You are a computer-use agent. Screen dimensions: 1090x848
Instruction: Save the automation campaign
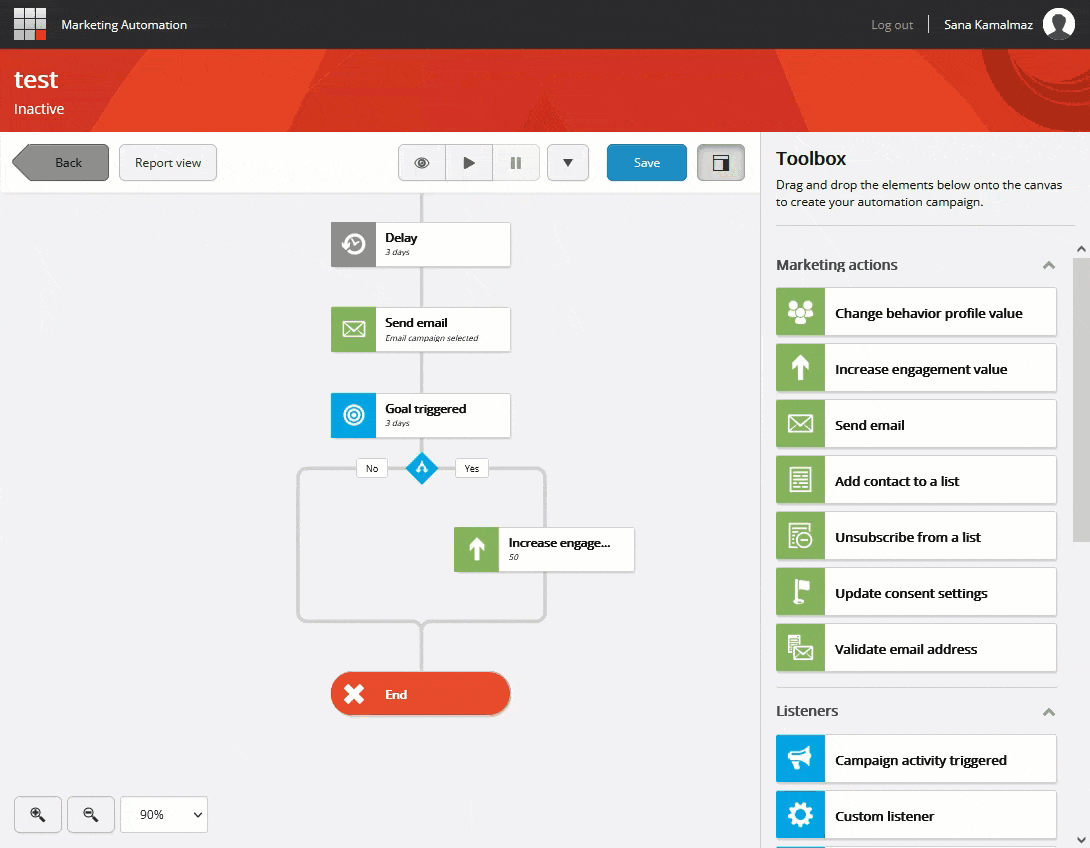click(646, 163)
